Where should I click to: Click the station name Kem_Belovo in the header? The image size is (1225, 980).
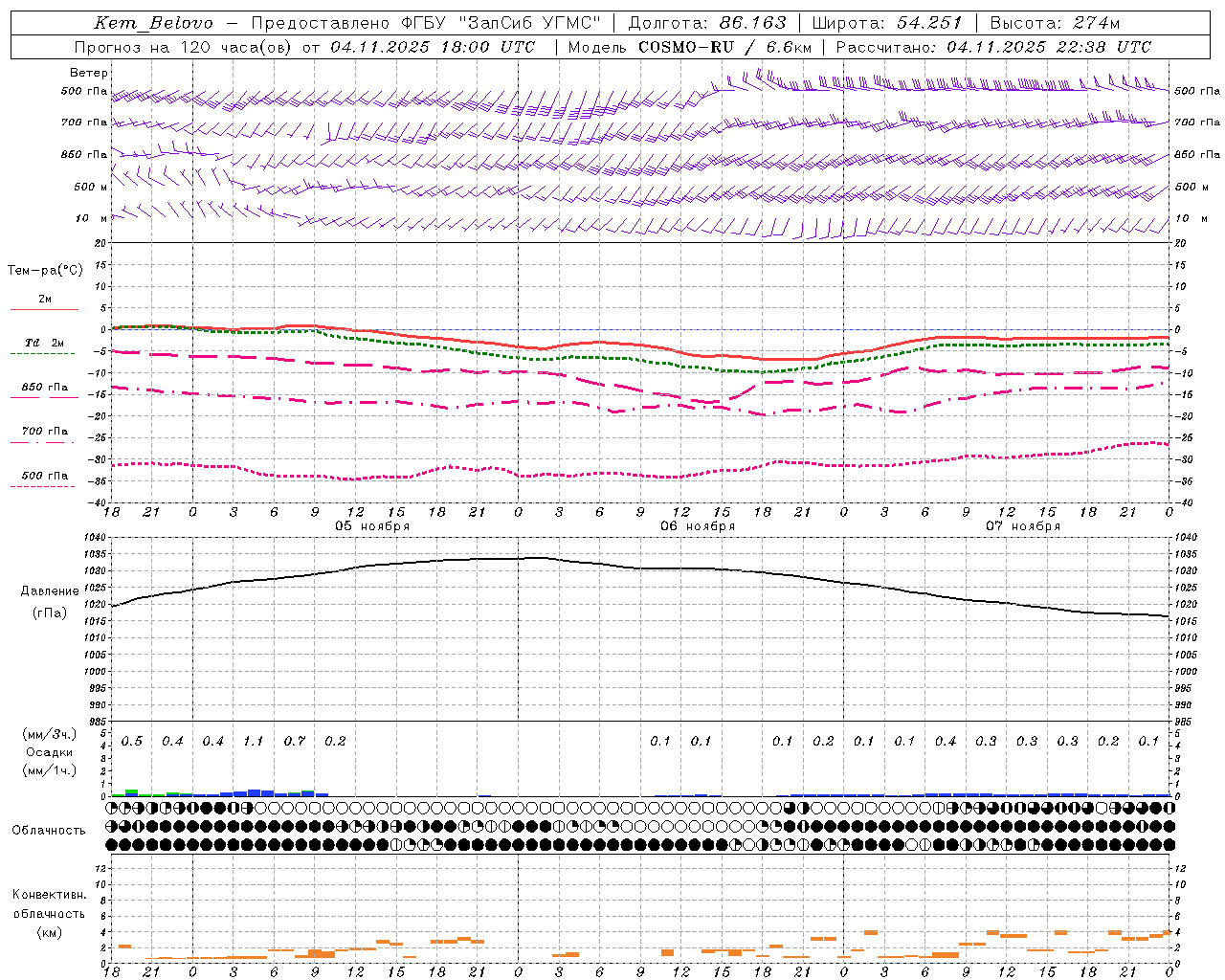(153, 23)
